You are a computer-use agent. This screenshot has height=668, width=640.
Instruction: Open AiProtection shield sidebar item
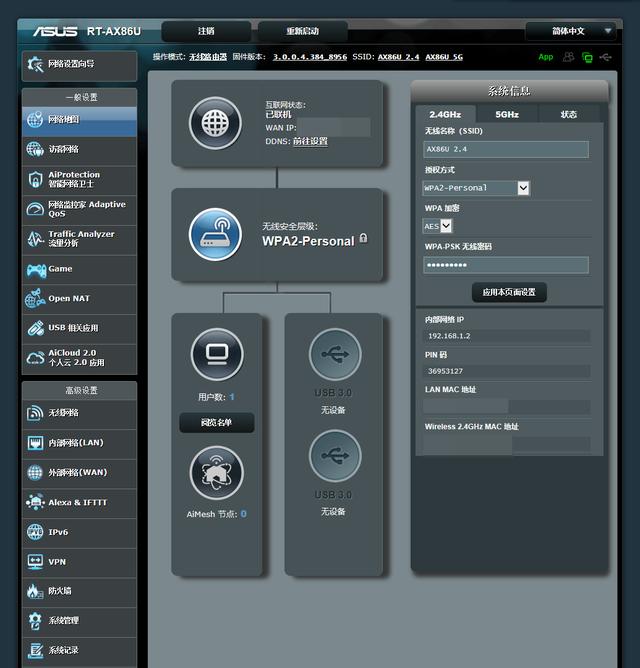[x=79, y=179]
